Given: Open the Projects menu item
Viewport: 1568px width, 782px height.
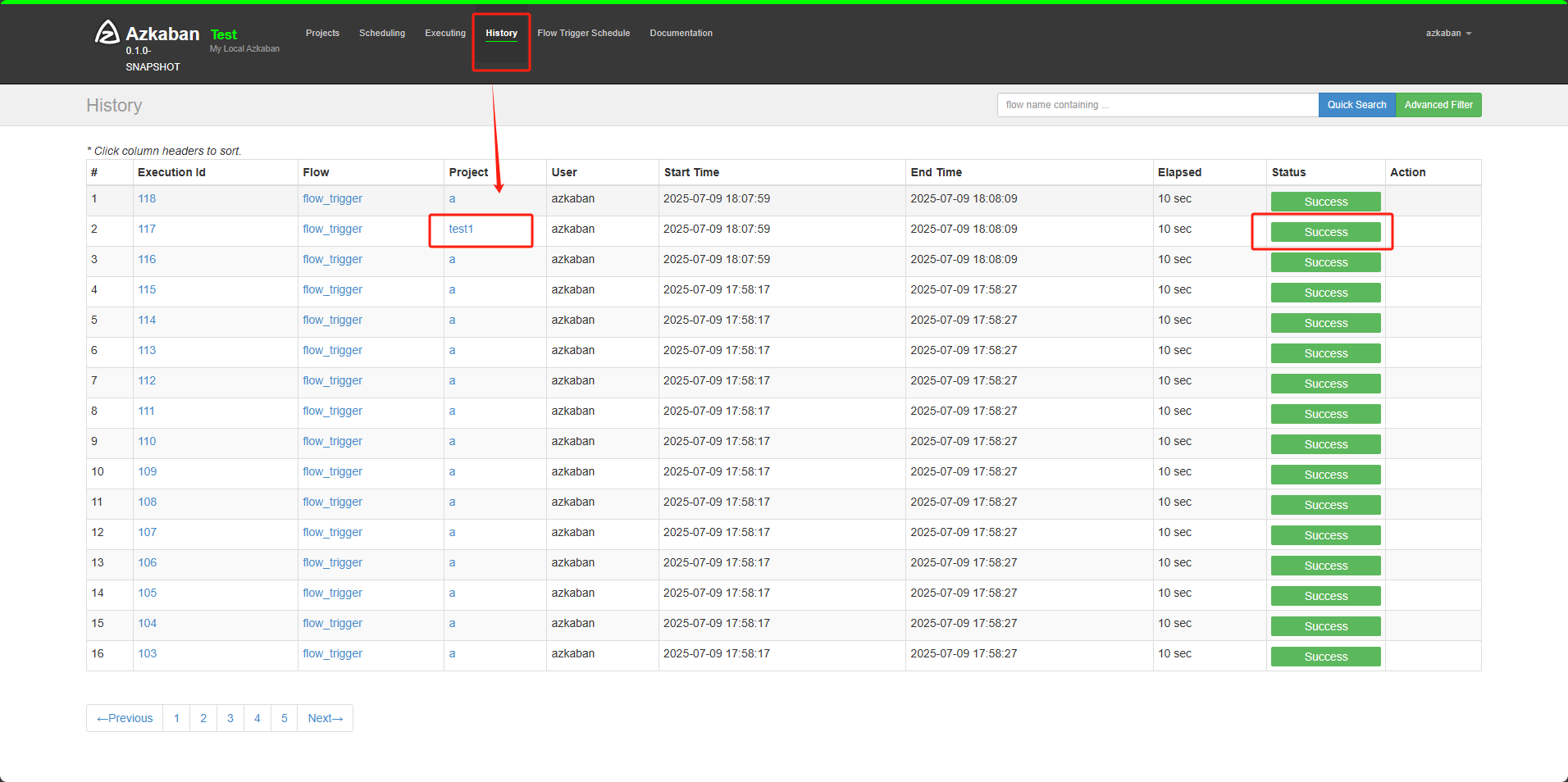Looking at the screenshot, I should point(322,34).
